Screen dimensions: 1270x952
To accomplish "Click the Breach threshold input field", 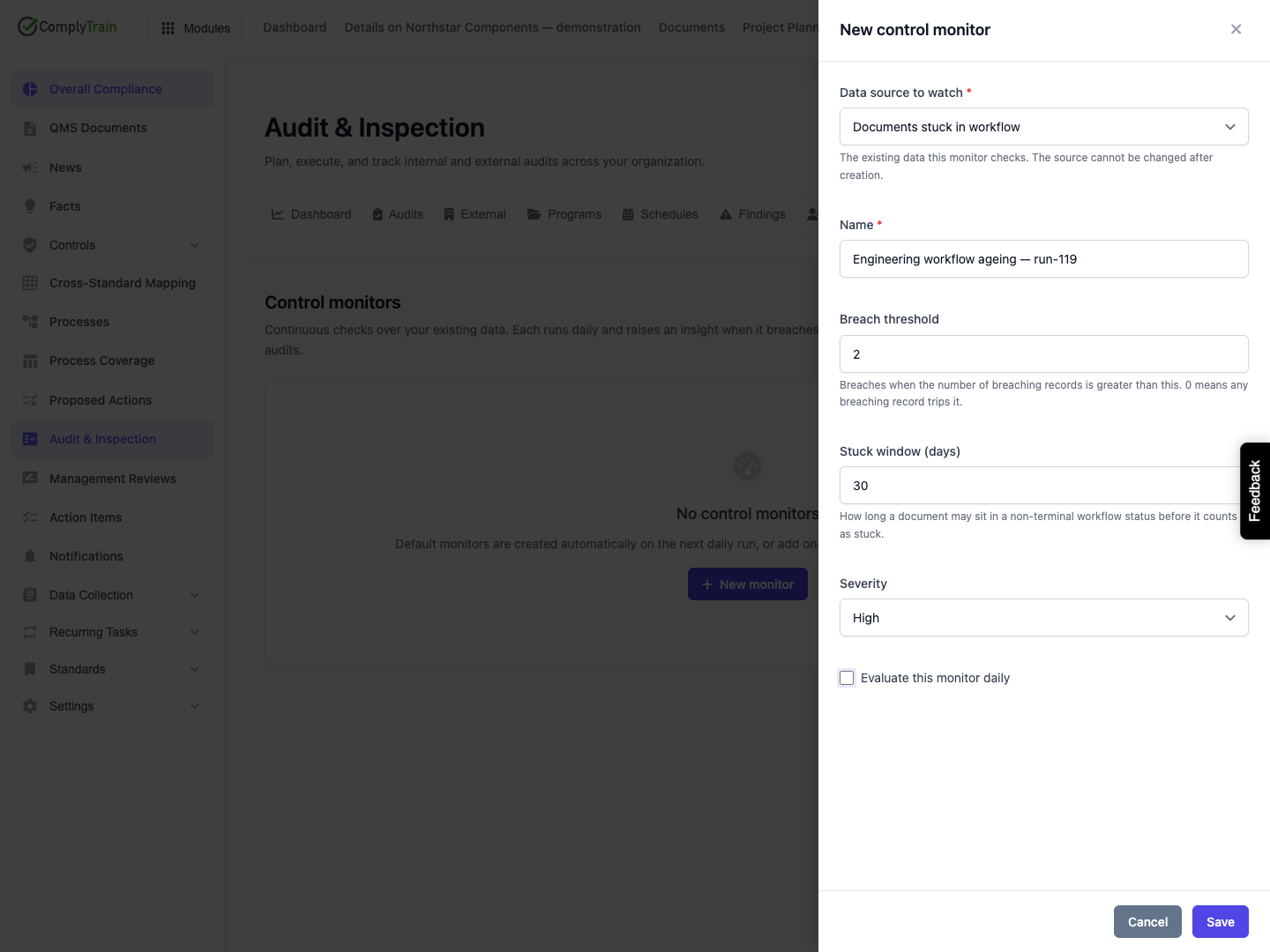I will 1043,354.
